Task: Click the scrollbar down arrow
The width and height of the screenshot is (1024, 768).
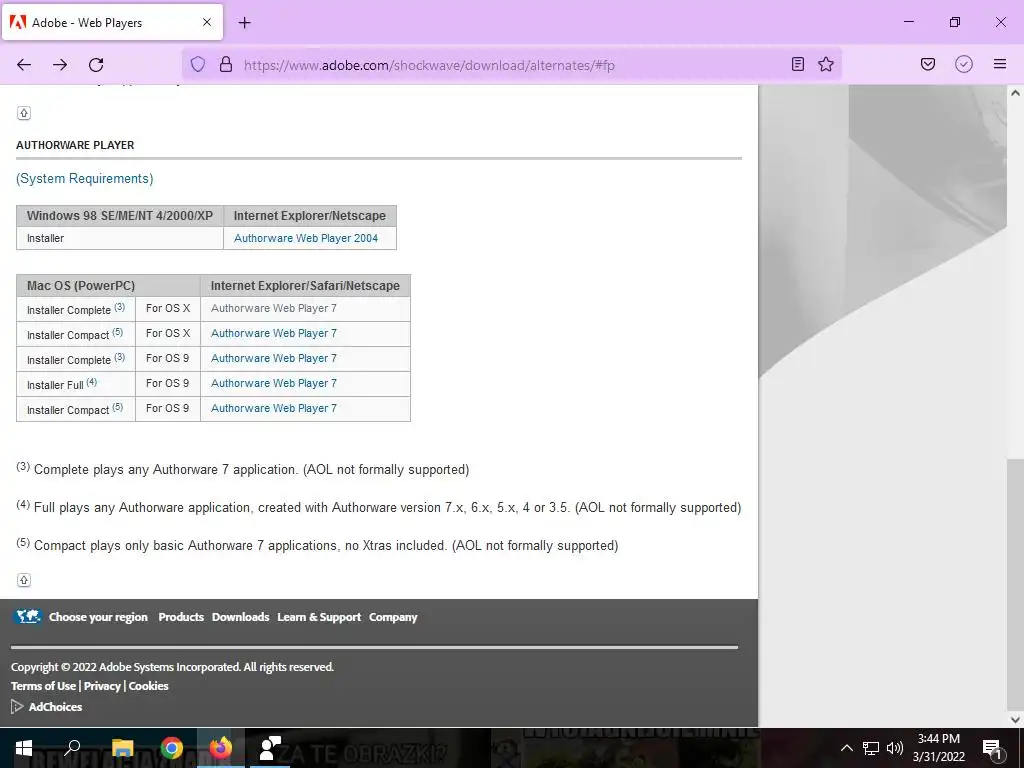Action: (1015, 720)
